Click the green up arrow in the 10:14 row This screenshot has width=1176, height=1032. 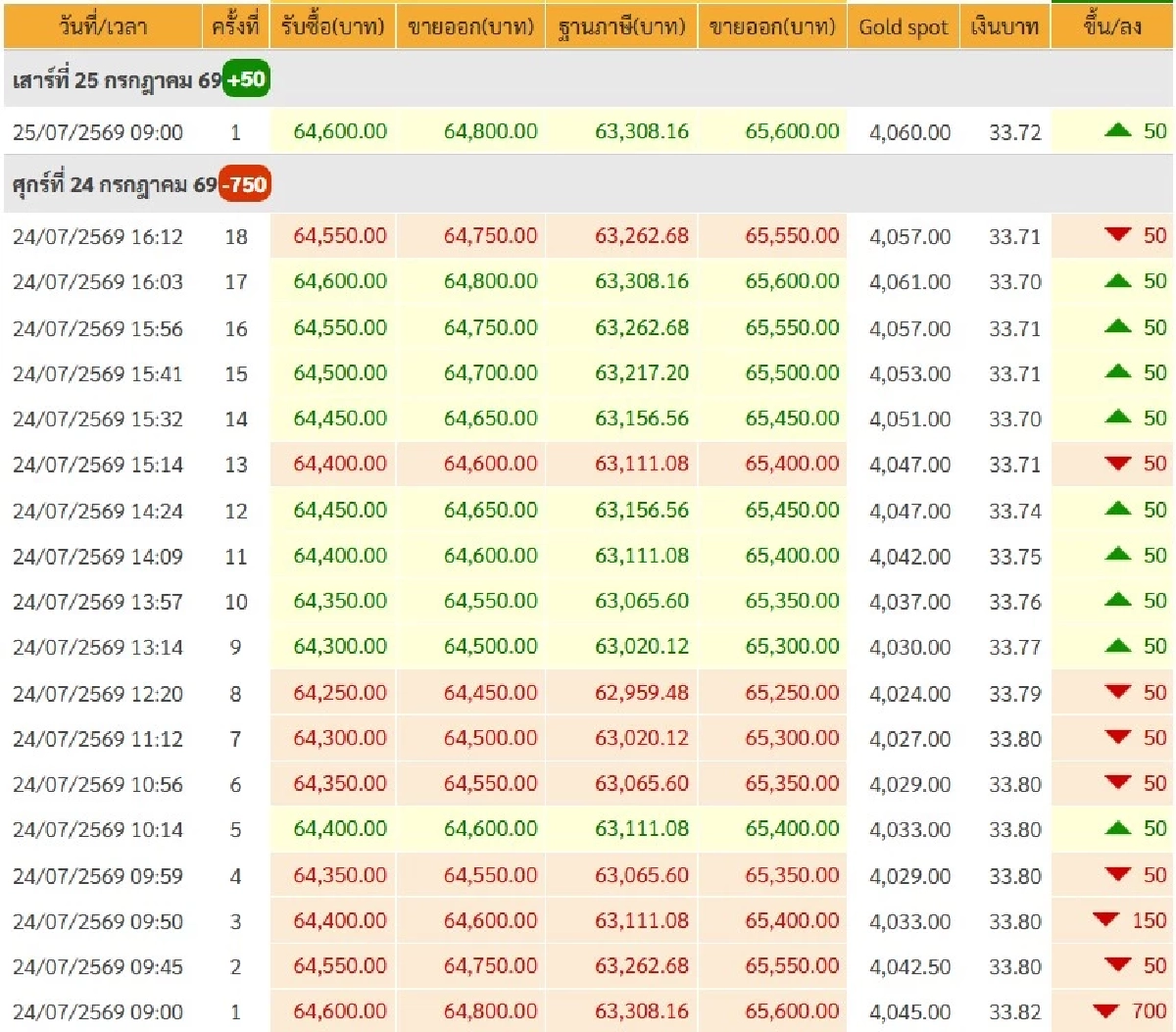click(x=1117, y=828)
